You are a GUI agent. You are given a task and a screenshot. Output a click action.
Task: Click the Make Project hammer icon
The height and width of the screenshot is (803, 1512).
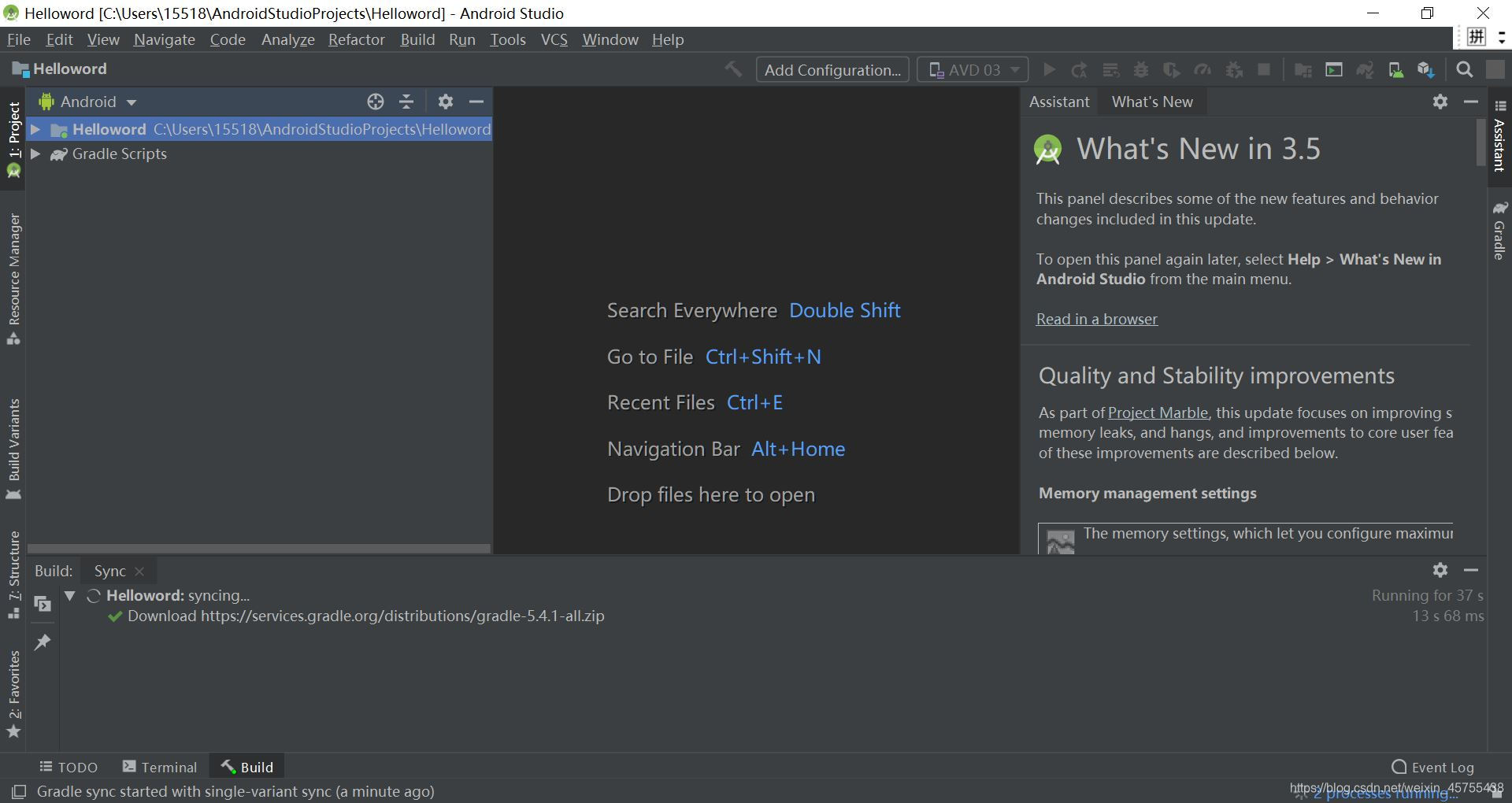coord(733,69)
